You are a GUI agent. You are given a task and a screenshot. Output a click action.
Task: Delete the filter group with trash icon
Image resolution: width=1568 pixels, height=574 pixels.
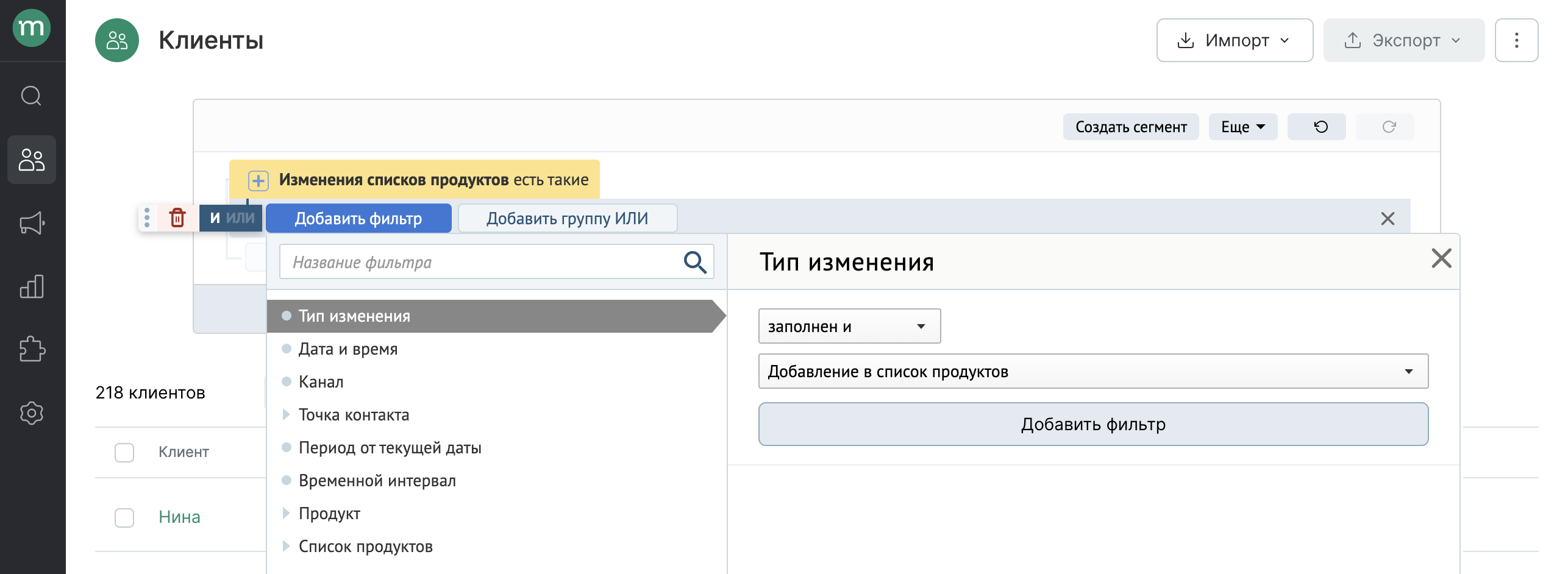[x=177, y=218]
